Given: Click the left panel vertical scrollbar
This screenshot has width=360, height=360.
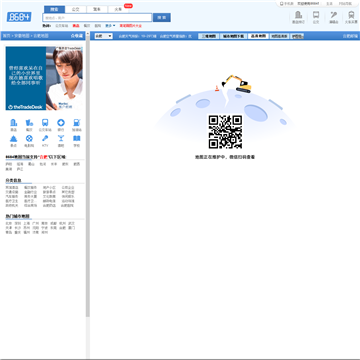Looking at the screenshot, I should [x=88, y=177].
